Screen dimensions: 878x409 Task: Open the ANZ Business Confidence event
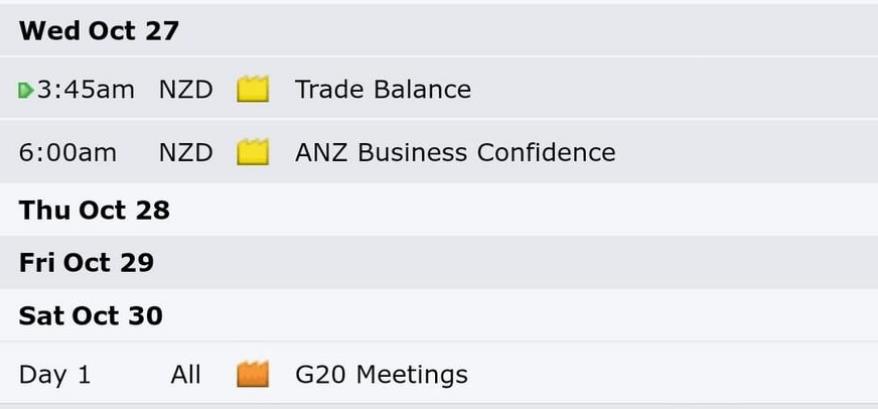click(455, 152)
